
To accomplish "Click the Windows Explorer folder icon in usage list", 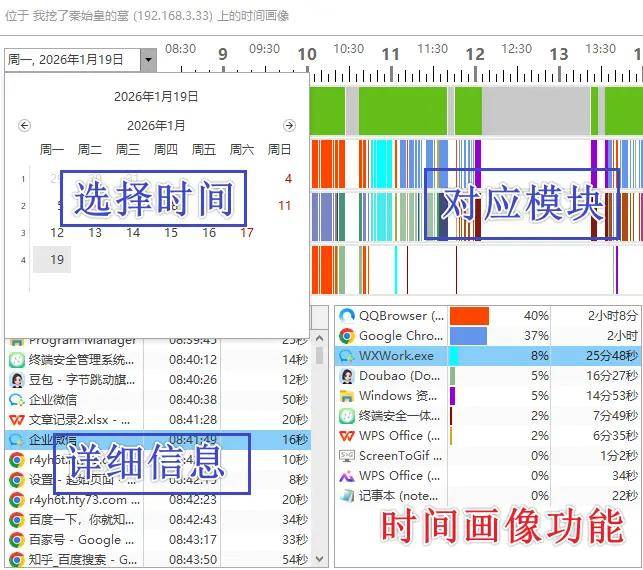I will (347, 396).
